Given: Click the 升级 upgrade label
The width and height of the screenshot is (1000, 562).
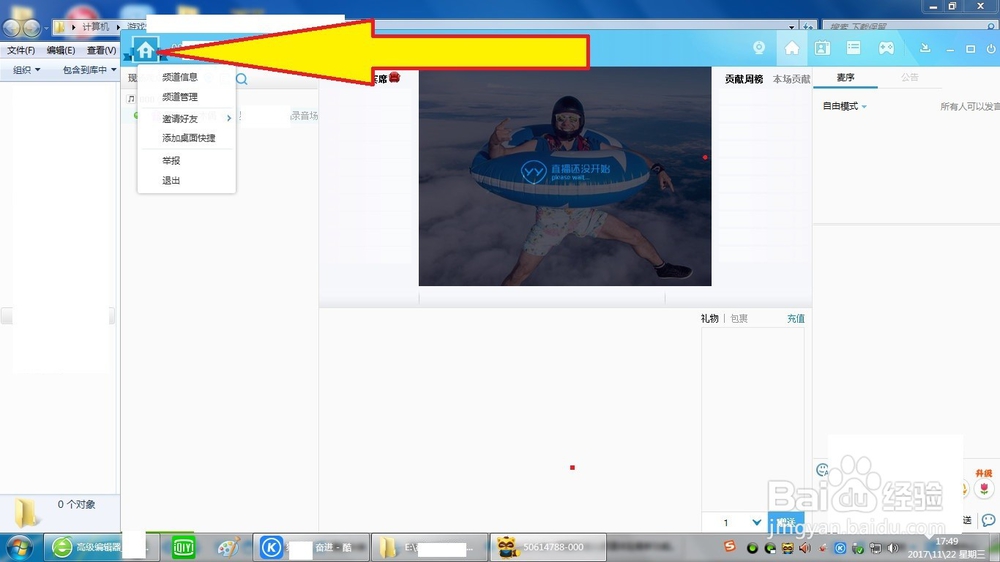Looking at the screenshot, I should click(x=983, y=473).
